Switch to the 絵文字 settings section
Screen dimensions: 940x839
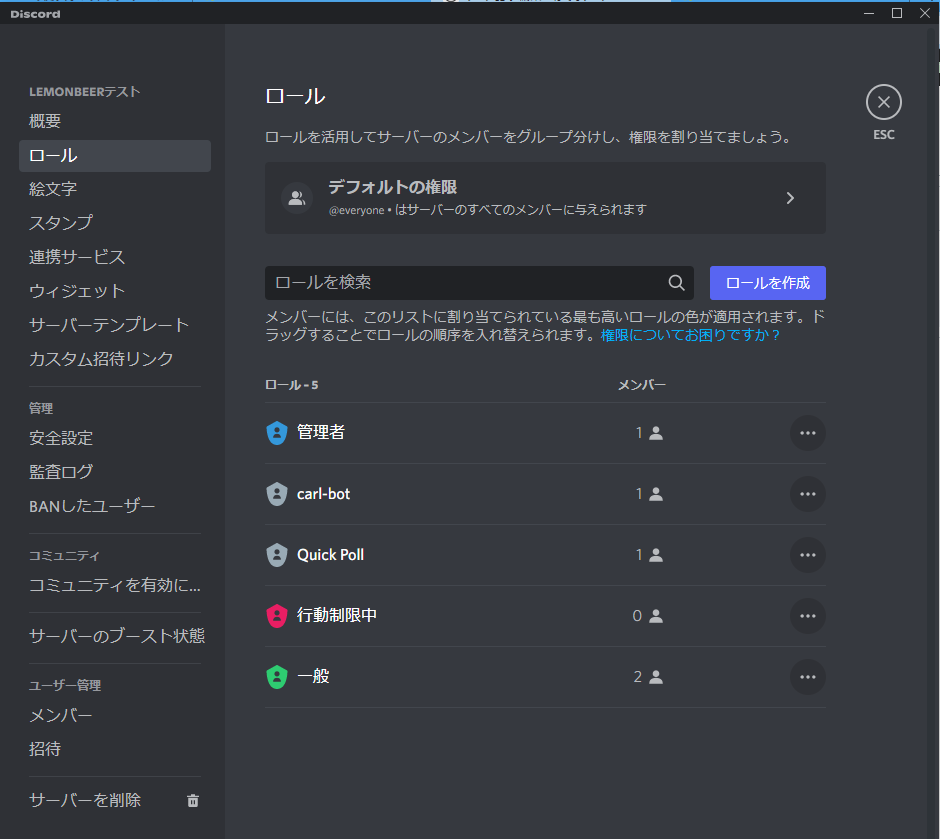tap(46, 188)
